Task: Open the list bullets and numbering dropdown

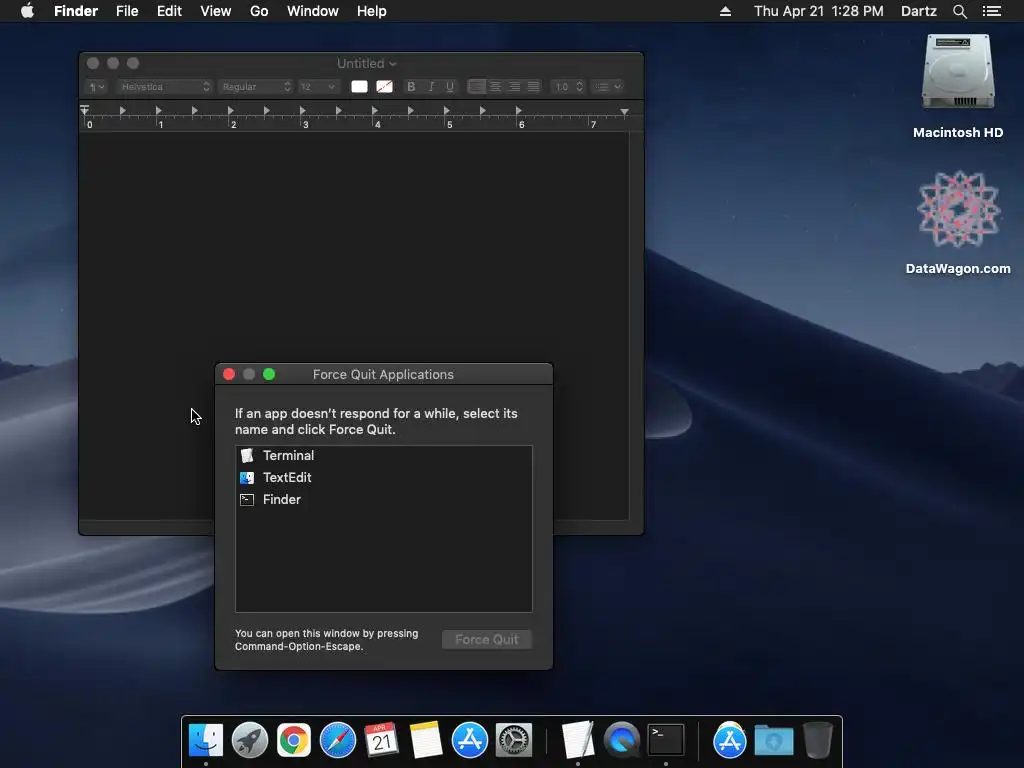Action: point(607,86)
